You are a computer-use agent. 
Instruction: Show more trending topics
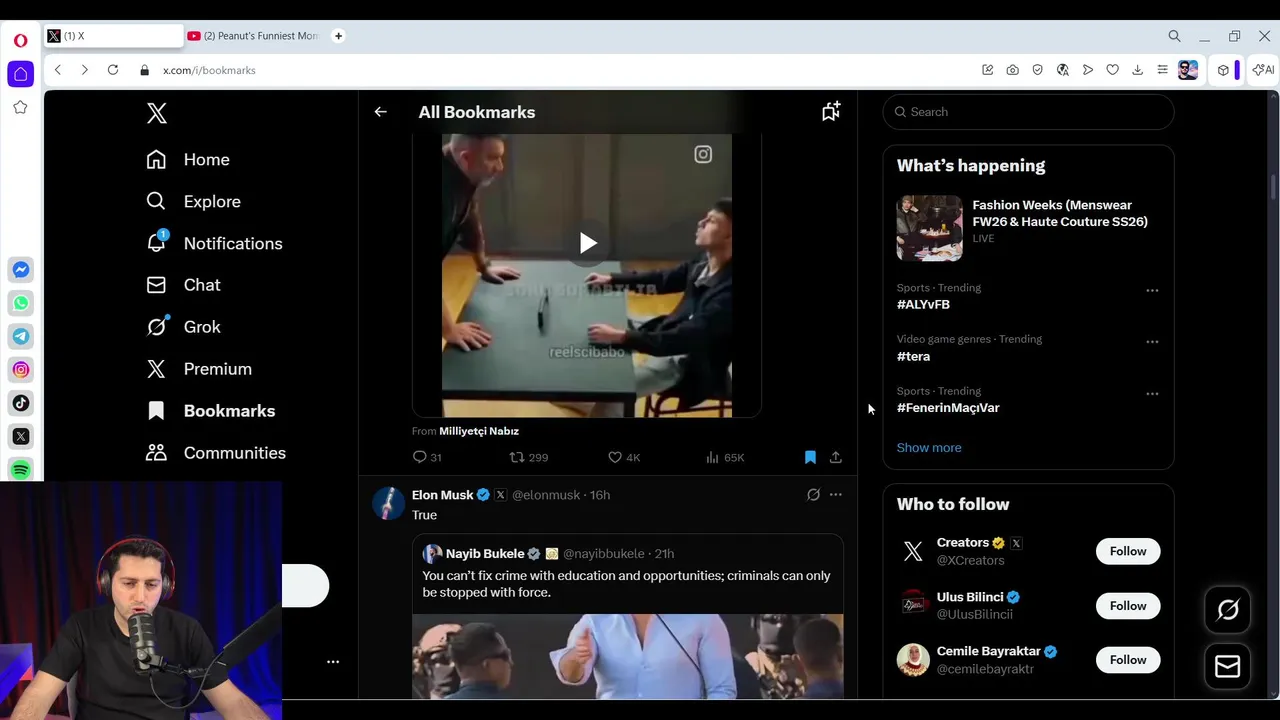click(929, 447)
